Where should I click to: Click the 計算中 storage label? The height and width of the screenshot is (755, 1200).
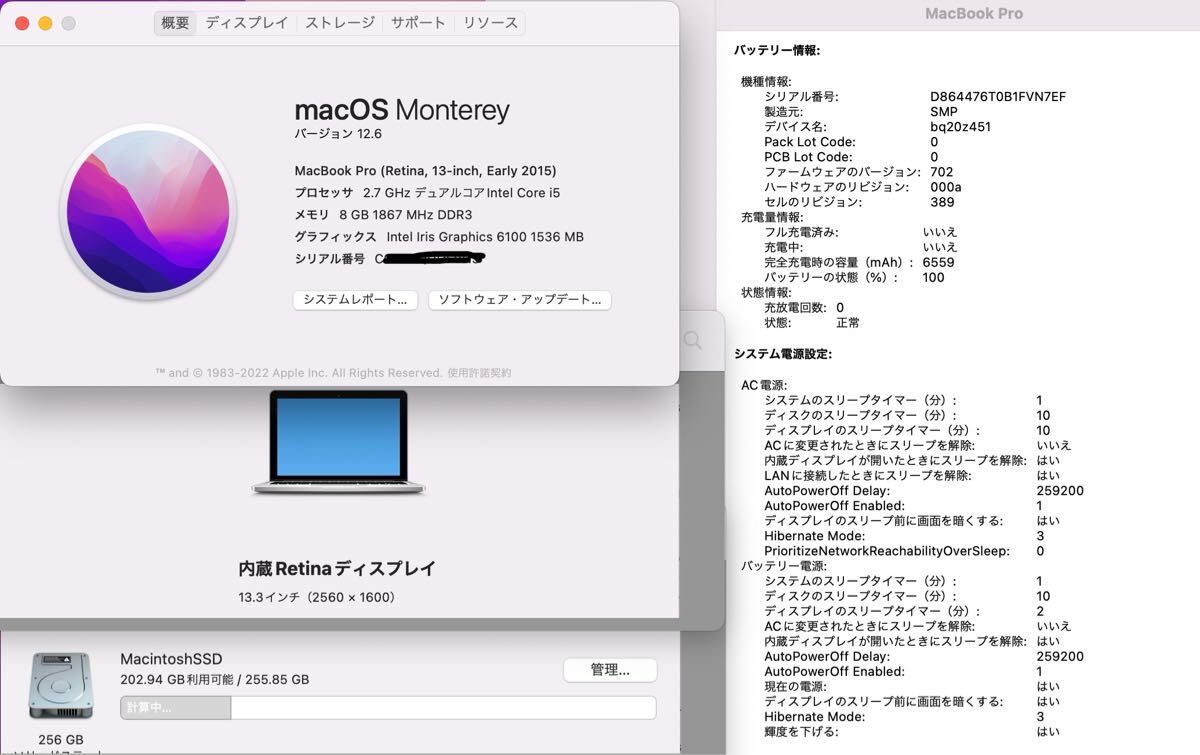coord(147,708)
